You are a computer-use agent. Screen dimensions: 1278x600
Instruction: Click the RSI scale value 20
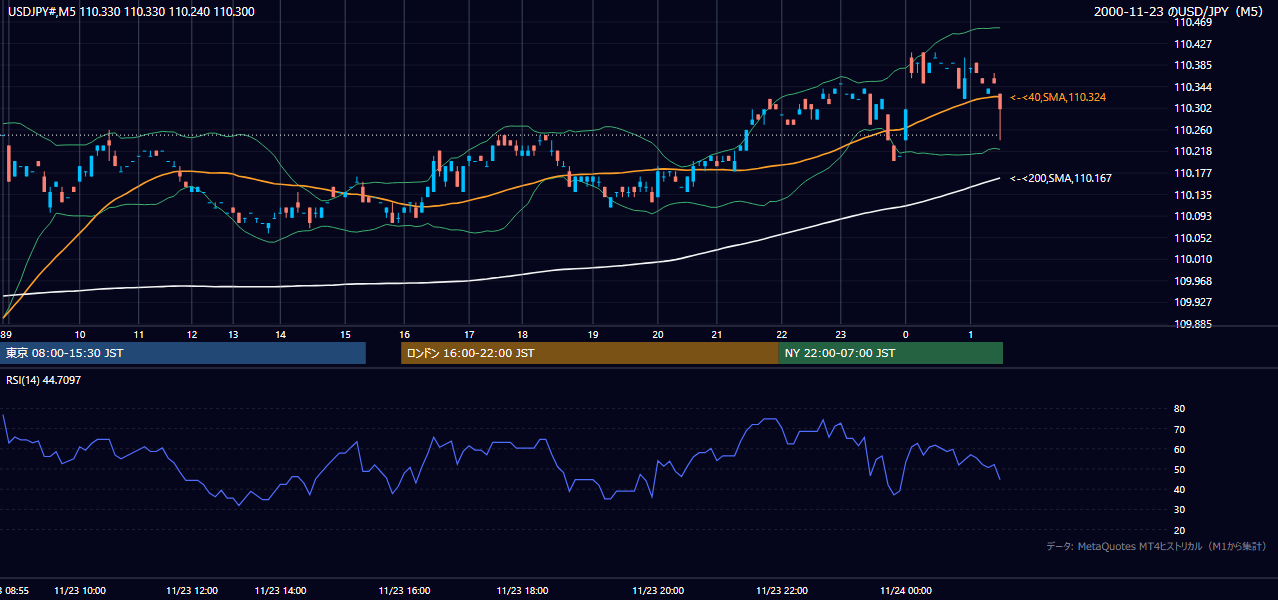[1179, 530]
